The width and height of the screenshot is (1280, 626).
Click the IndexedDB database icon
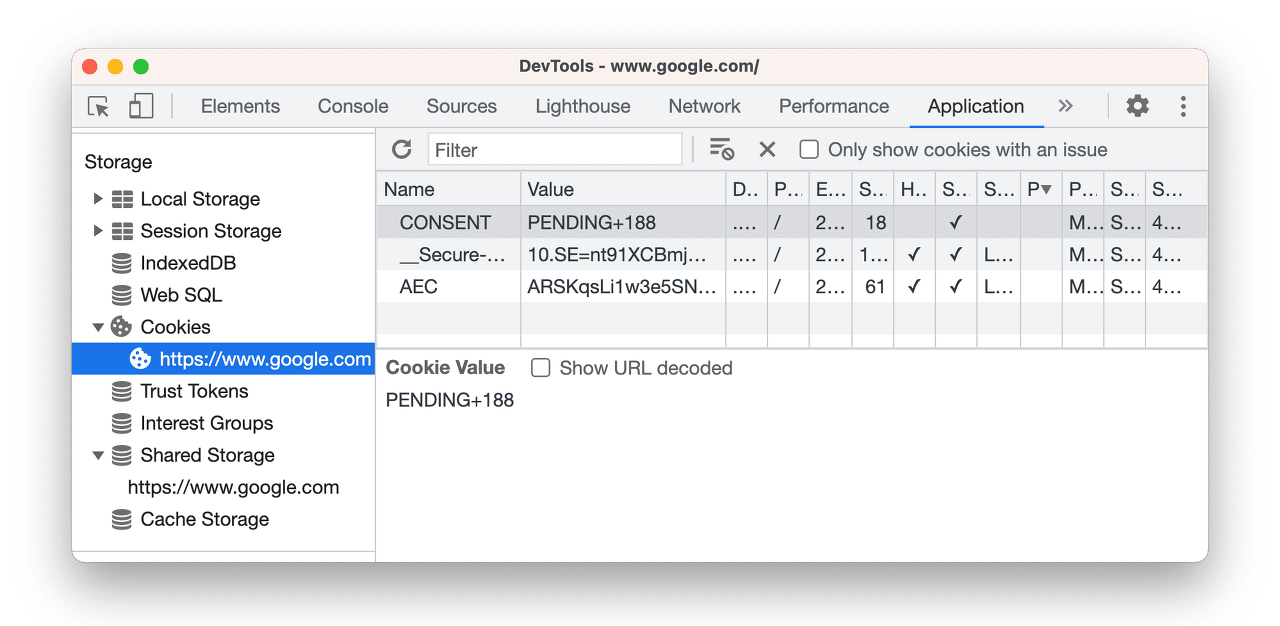pyautogui.click(x=122, y=263)
